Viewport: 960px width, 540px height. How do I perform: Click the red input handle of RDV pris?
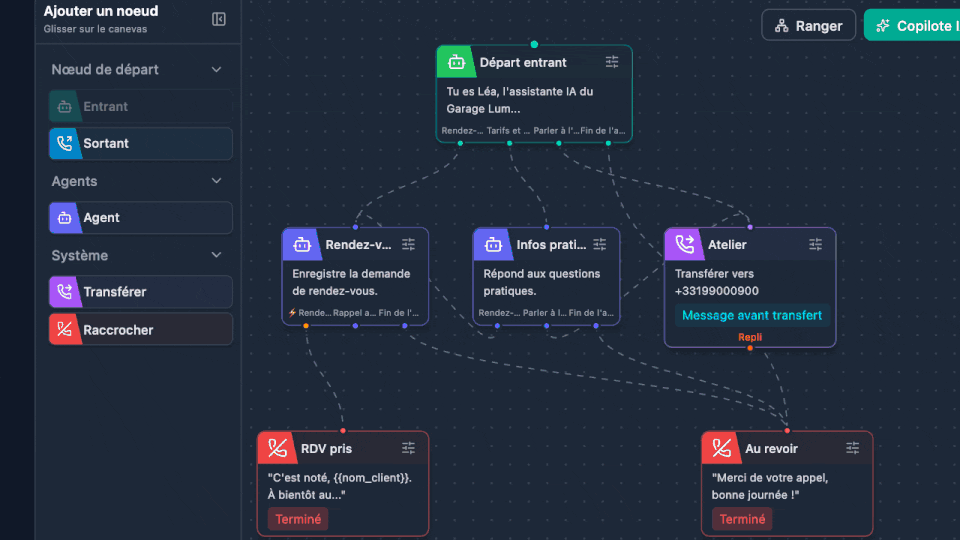coord(343,431)
